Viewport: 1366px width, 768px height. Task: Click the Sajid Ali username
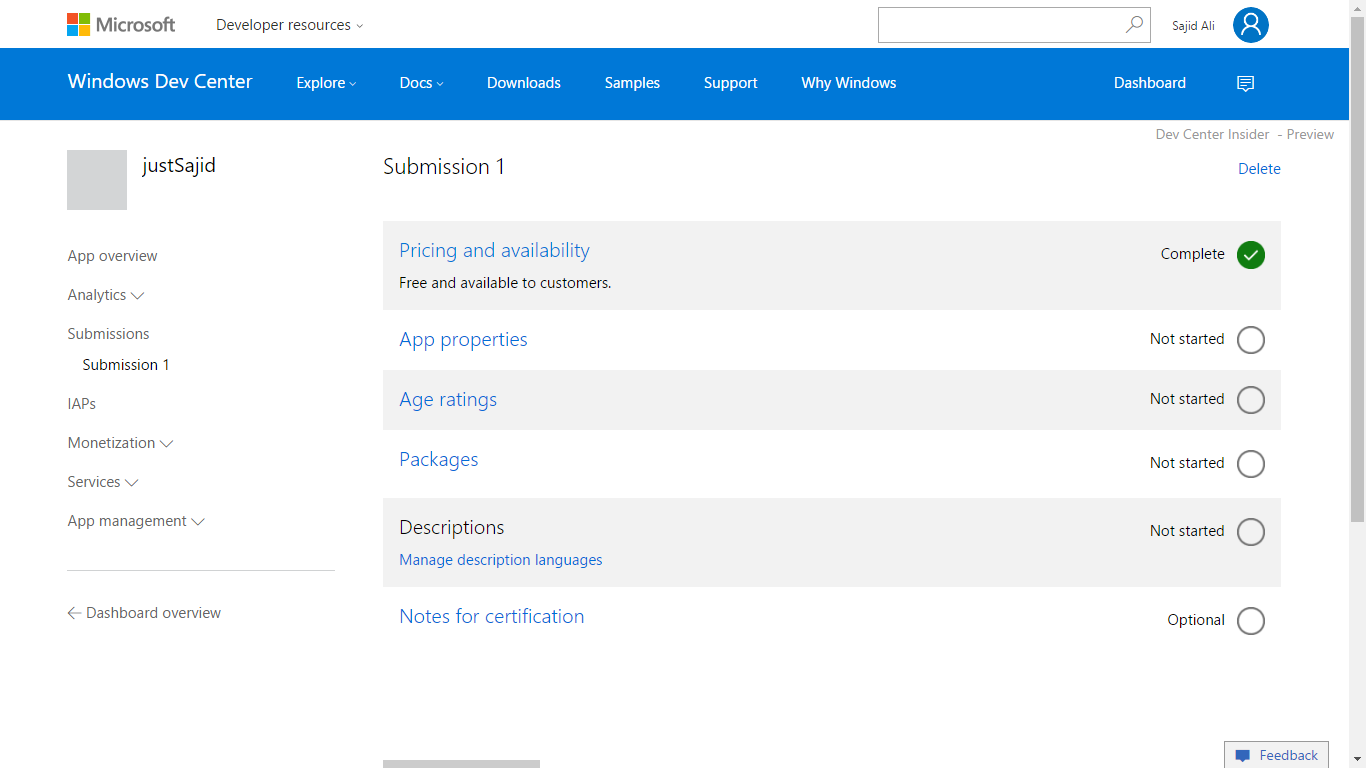click(x=1193, y=26)
